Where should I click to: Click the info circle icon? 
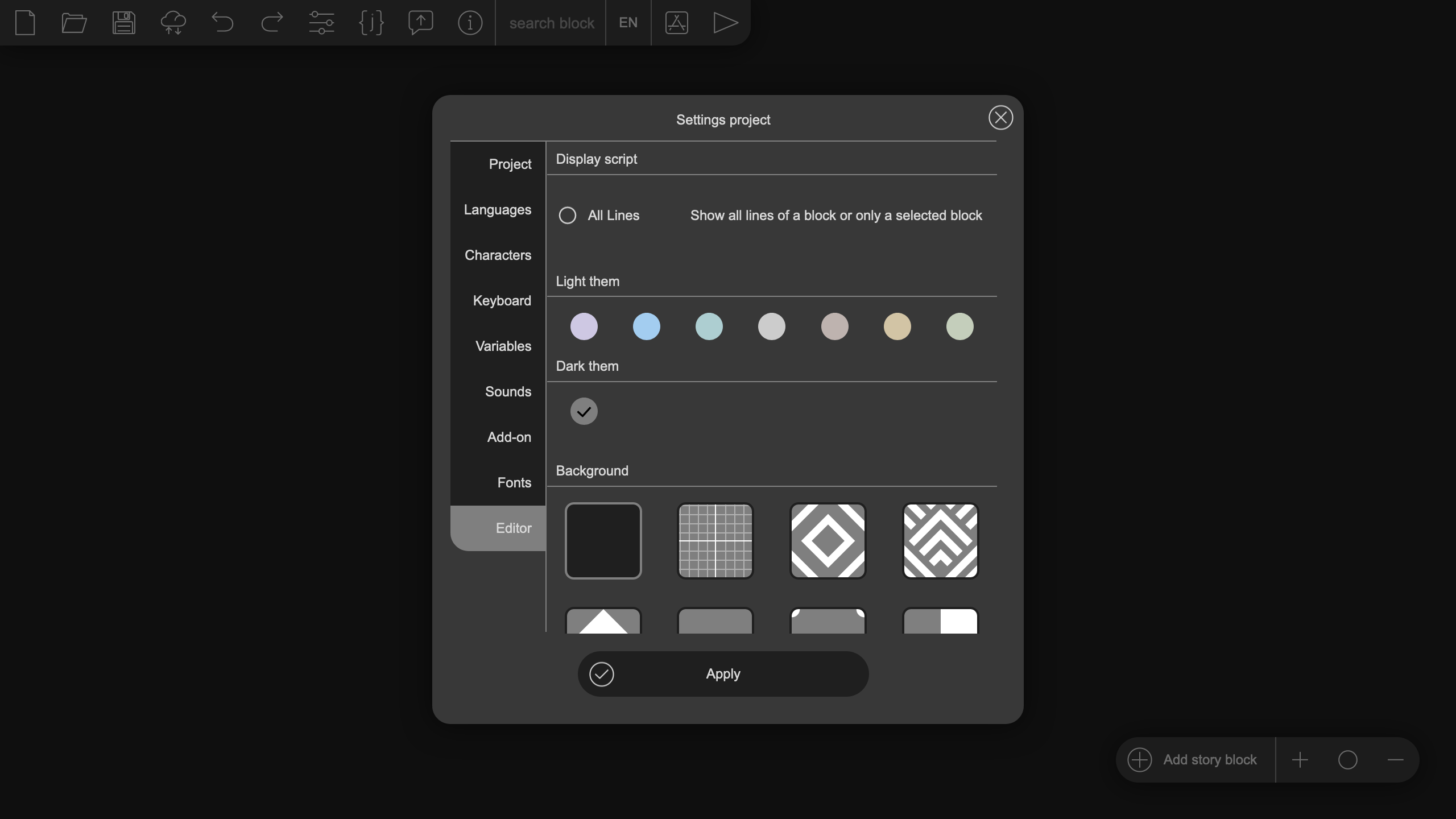(x=470, y=23)
